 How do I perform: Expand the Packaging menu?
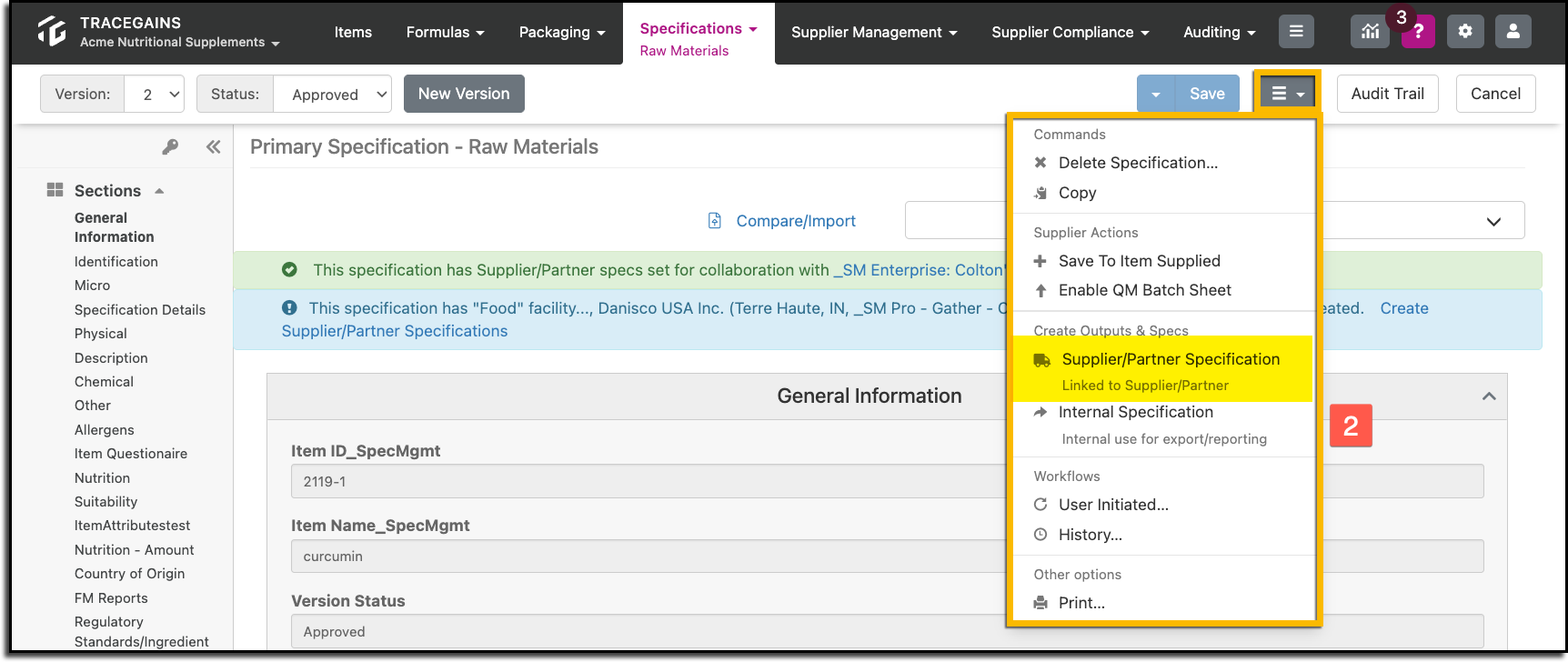(x=562, y=32)
